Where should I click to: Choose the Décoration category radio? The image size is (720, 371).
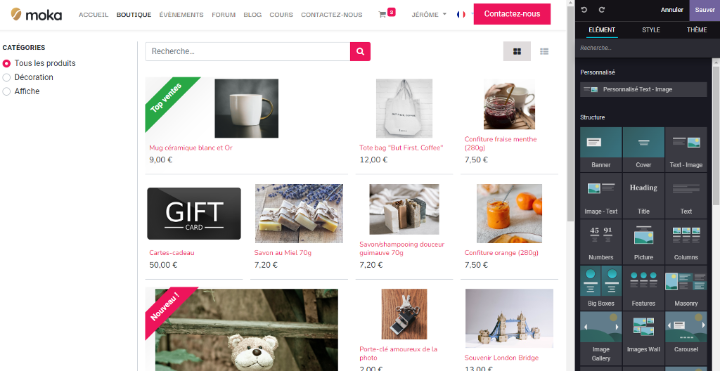click(6, 78)
